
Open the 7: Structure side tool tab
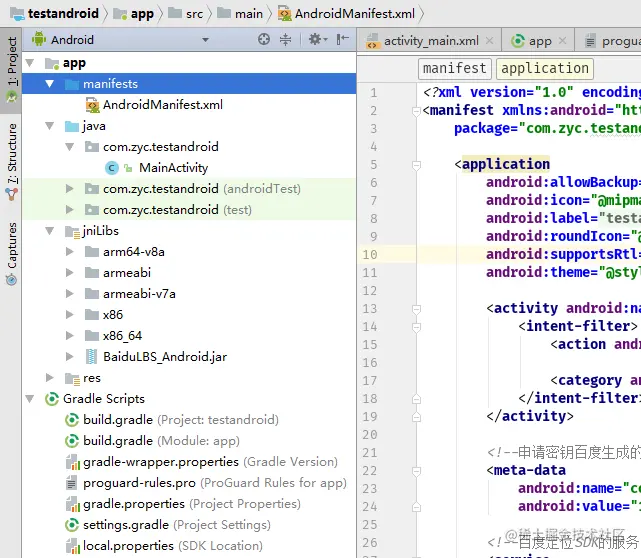[11, 161]
